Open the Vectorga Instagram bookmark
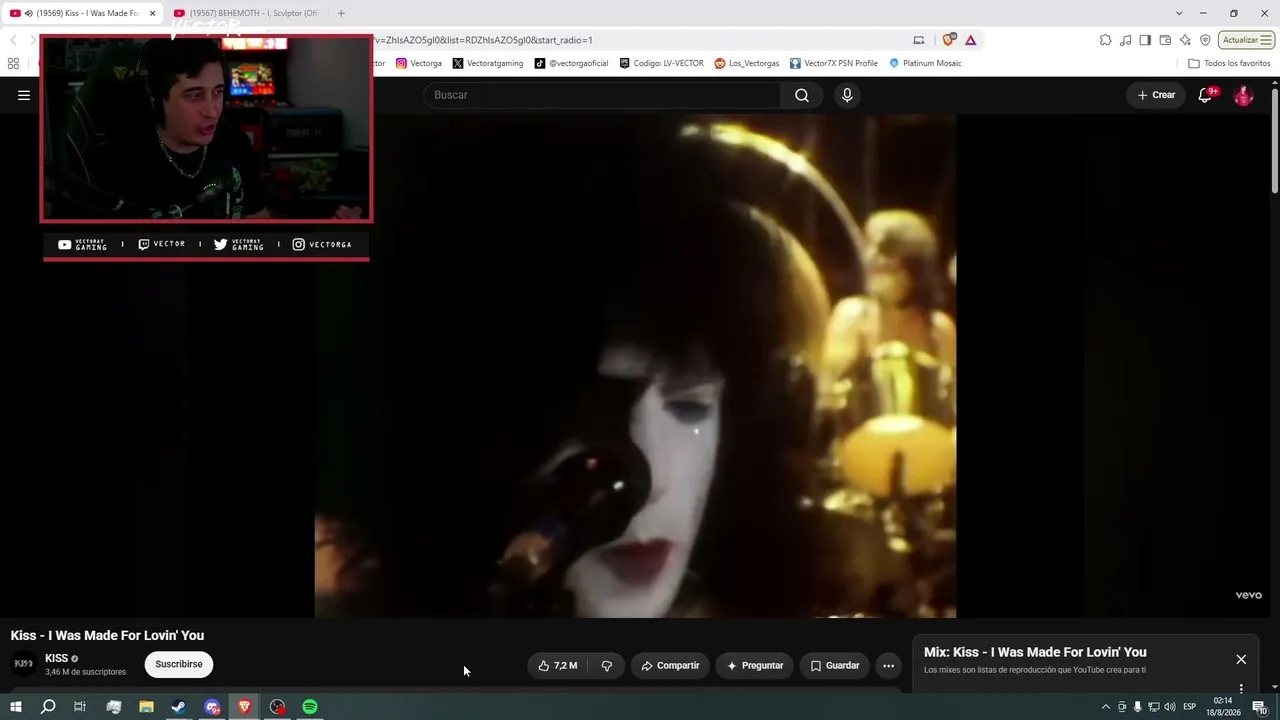This screenshot has width=1280, height=720. (419, 63)
